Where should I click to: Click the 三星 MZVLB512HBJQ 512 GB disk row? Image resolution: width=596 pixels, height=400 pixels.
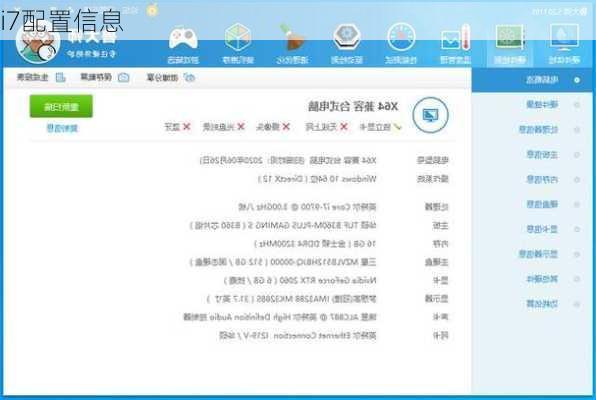click(x=283, y=262)
